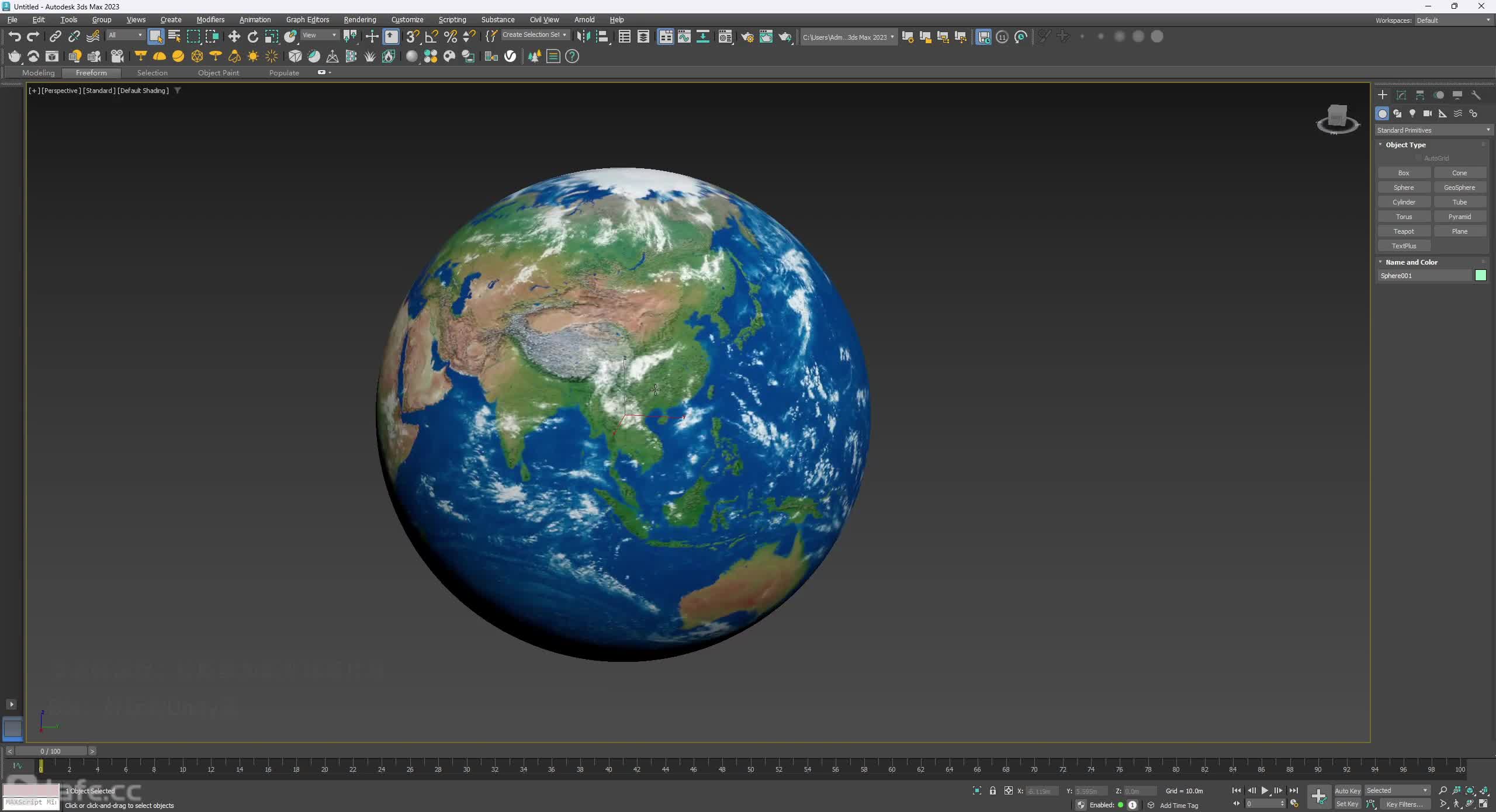1496x812 pixels.
Task: Open the Key Filters button
Action: pyautogui.click(x=1404, y=804)
